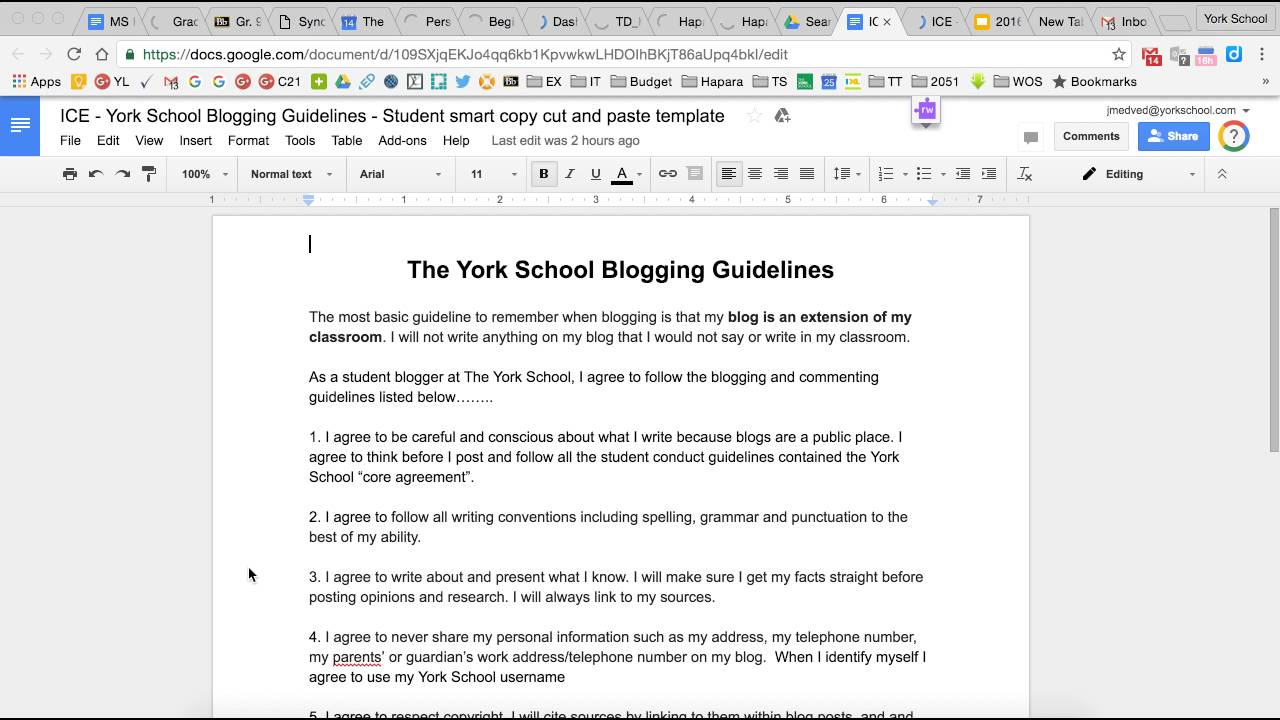Set center text alignment

click(755, 174)
